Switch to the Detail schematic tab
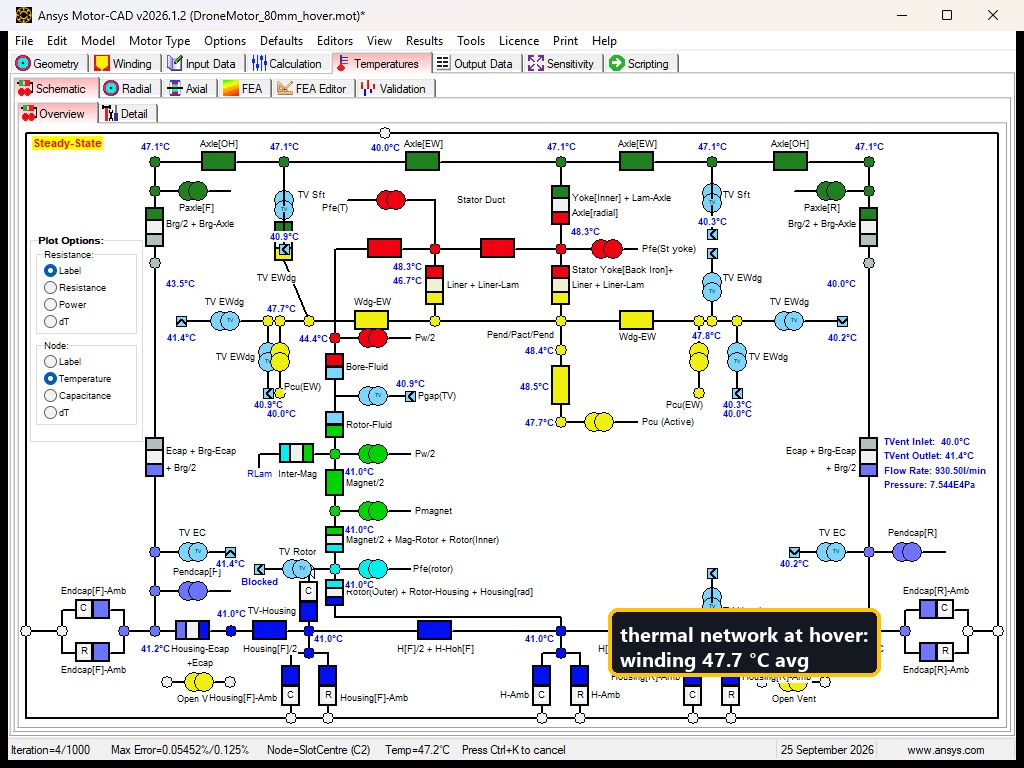Image resolution: width=1024 pixels, height=768 pixels. tap(126, 114)
